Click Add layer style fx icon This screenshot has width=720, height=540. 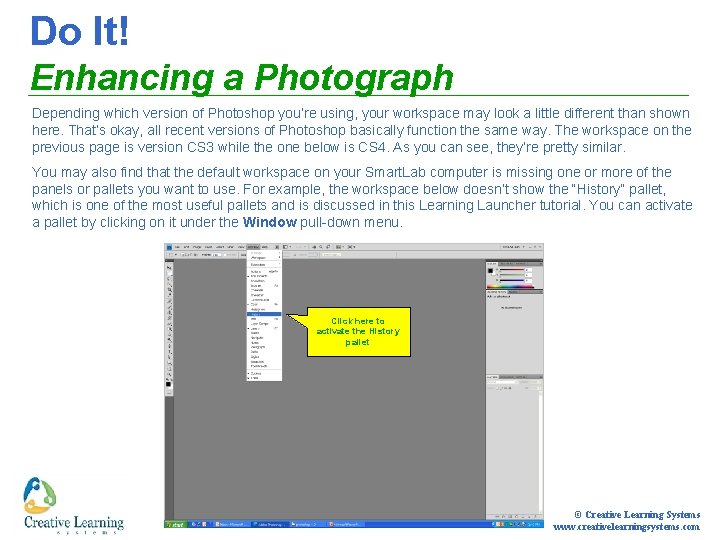(x=503, y=517)
